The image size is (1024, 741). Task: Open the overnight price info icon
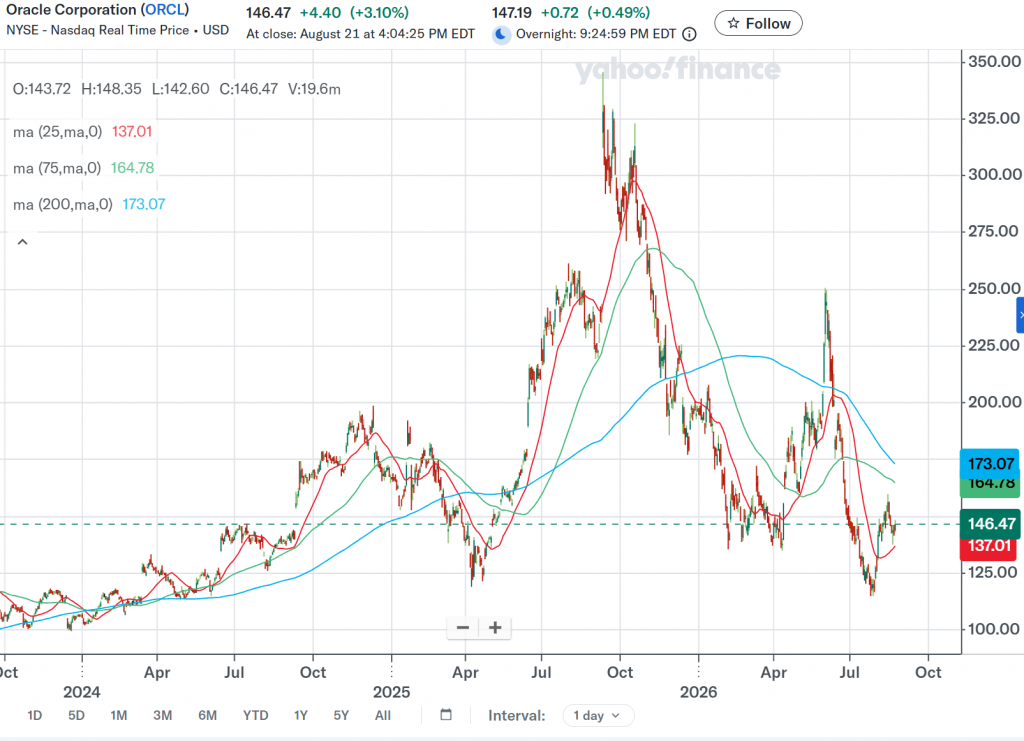(689, 34)
